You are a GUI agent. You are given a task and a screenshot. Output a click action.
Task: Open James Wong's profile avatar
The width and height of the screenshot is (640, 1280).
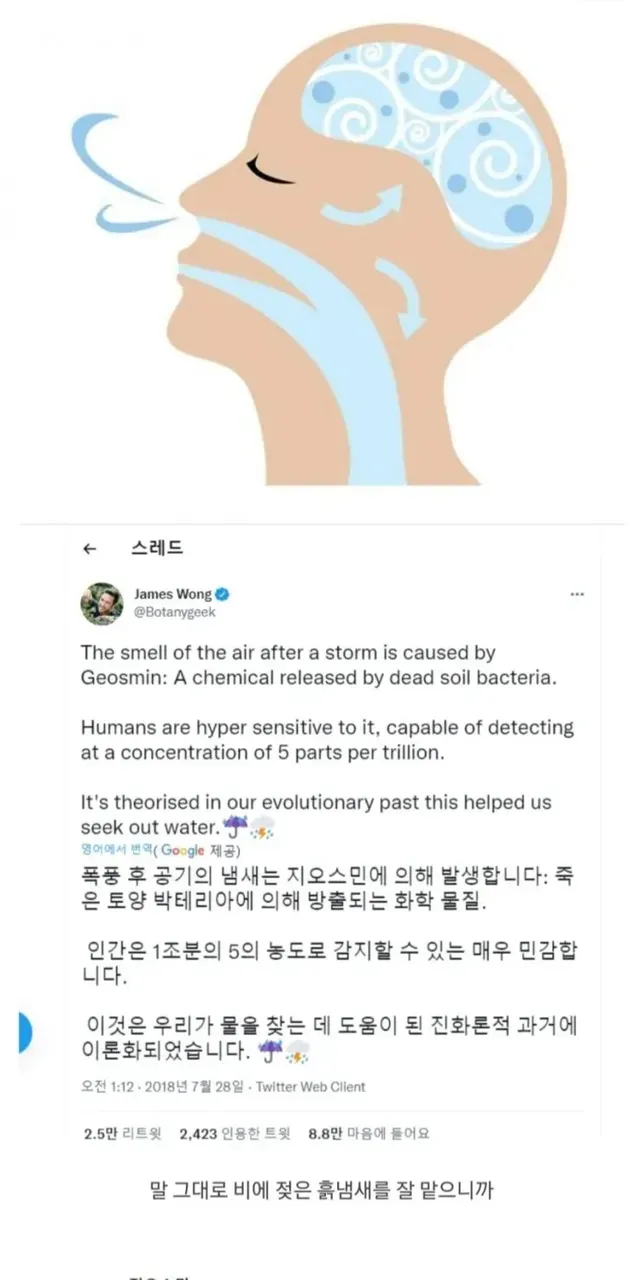pyautogui.click(x=102, y=602)
